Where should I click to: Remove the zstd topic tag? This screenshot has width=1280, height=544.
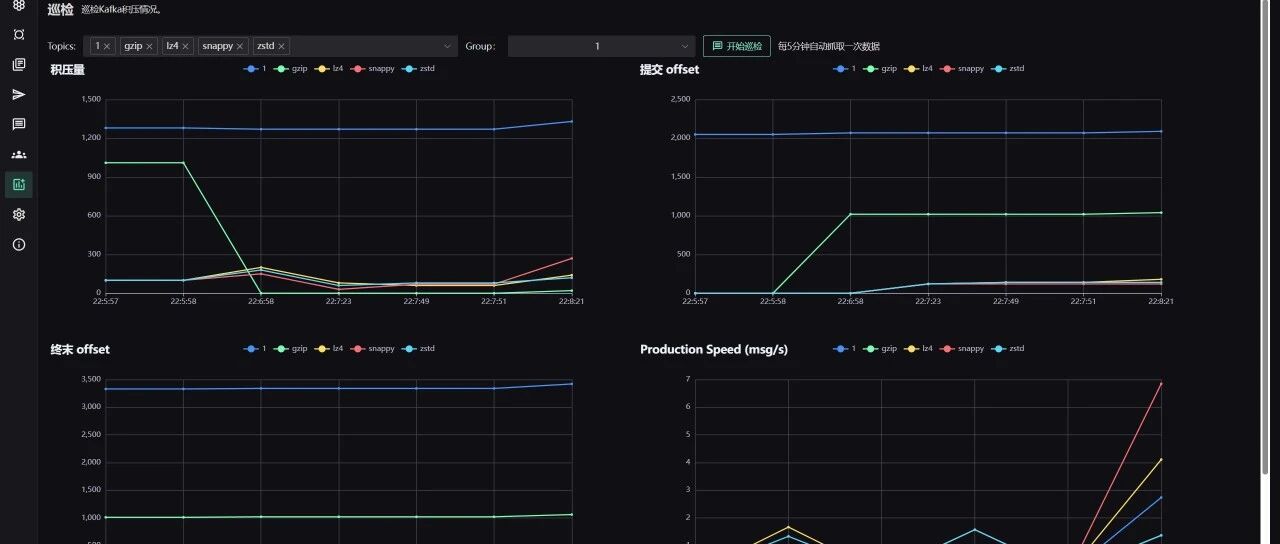[282, 46]
